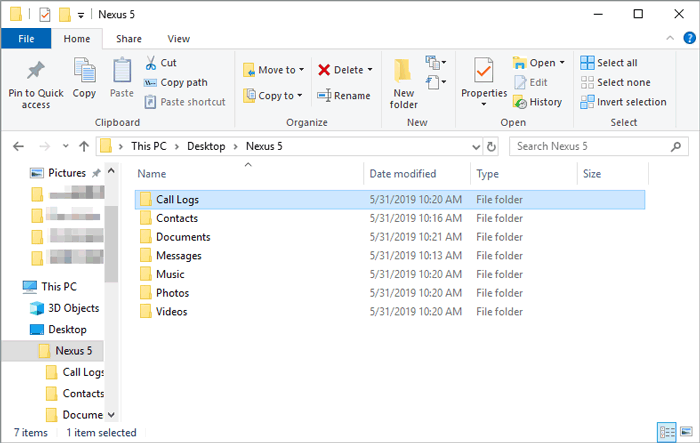Screen dimensions: 700x443
Task: Select the Music folder row
Action: coord(390,275)
